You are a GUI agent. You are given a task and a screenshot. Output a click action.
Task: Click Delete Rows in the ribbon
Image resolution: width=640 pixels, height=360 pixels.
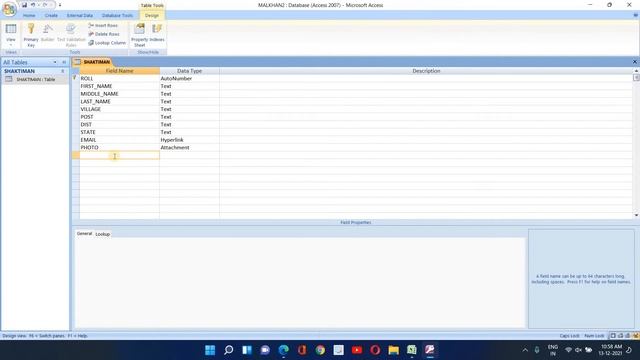pos(104,34)
